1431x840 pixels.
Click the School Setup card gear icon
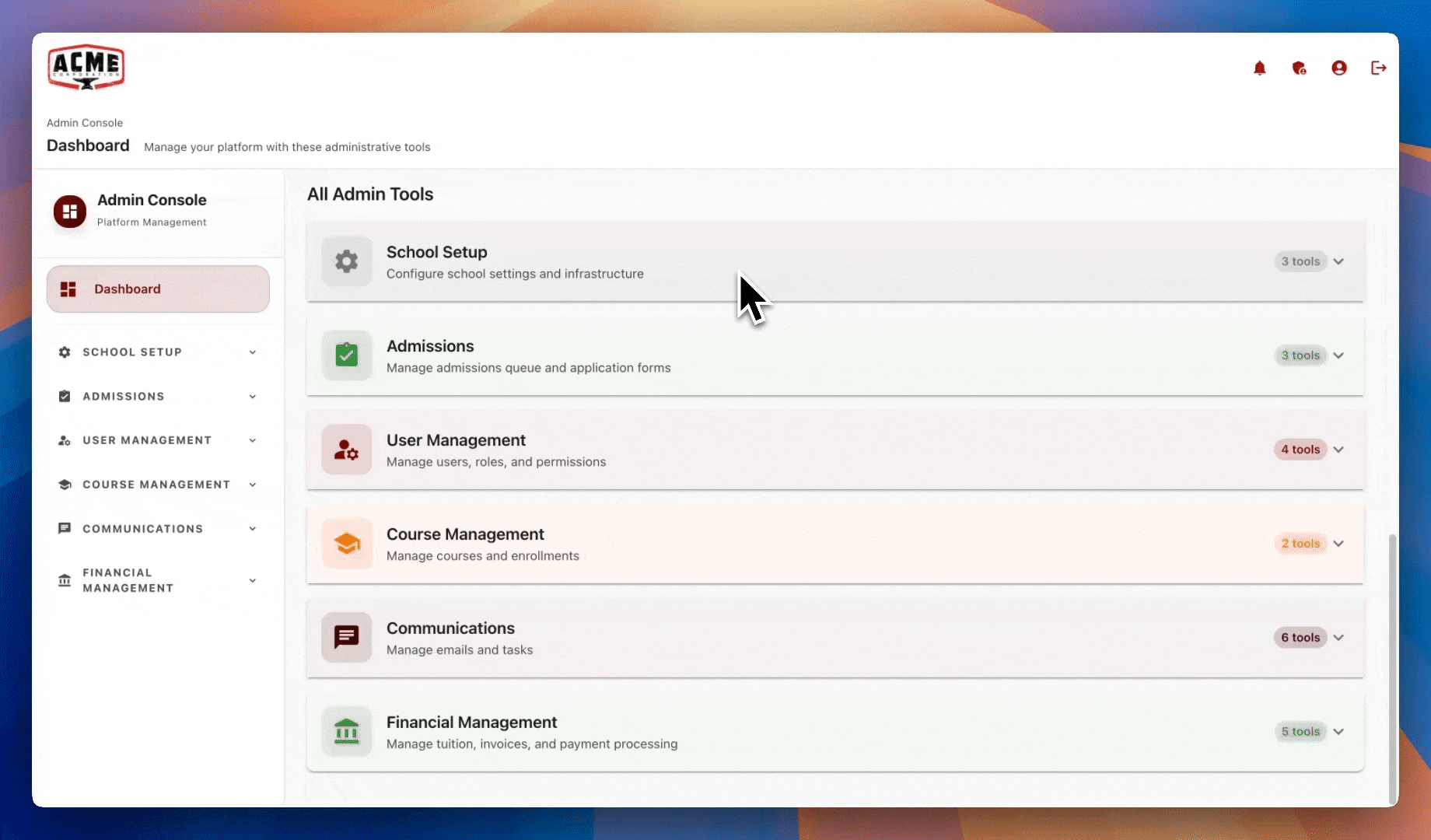[x=347, y=261]
